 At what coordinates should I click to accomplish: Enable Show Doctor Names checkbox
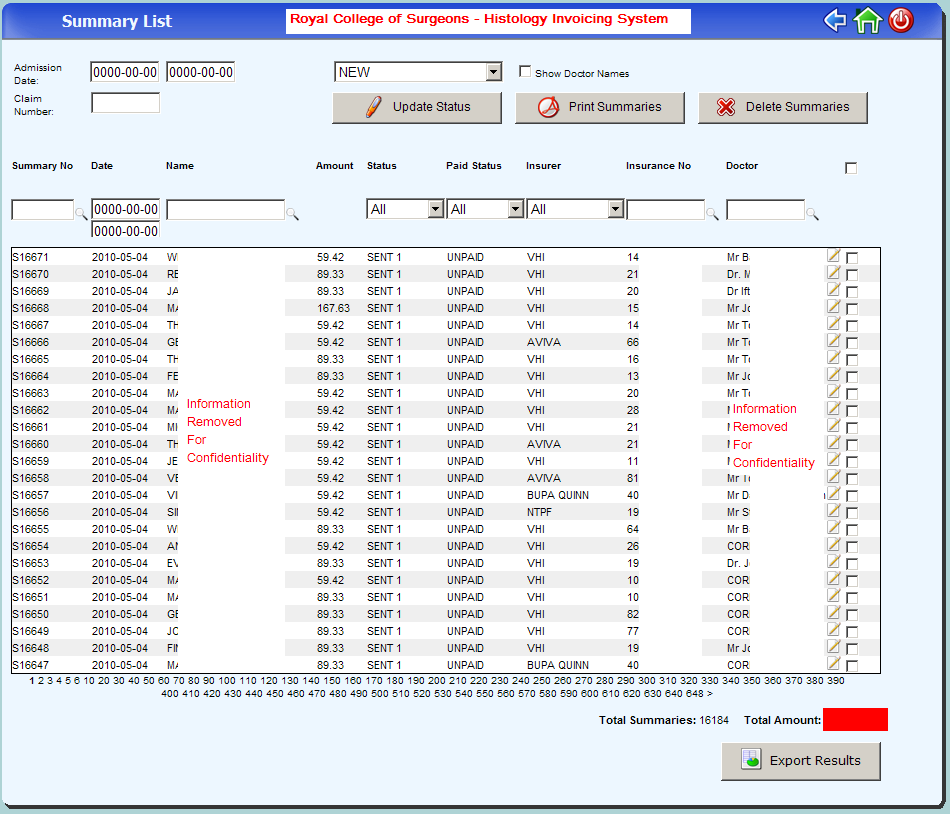click(525, 72)
